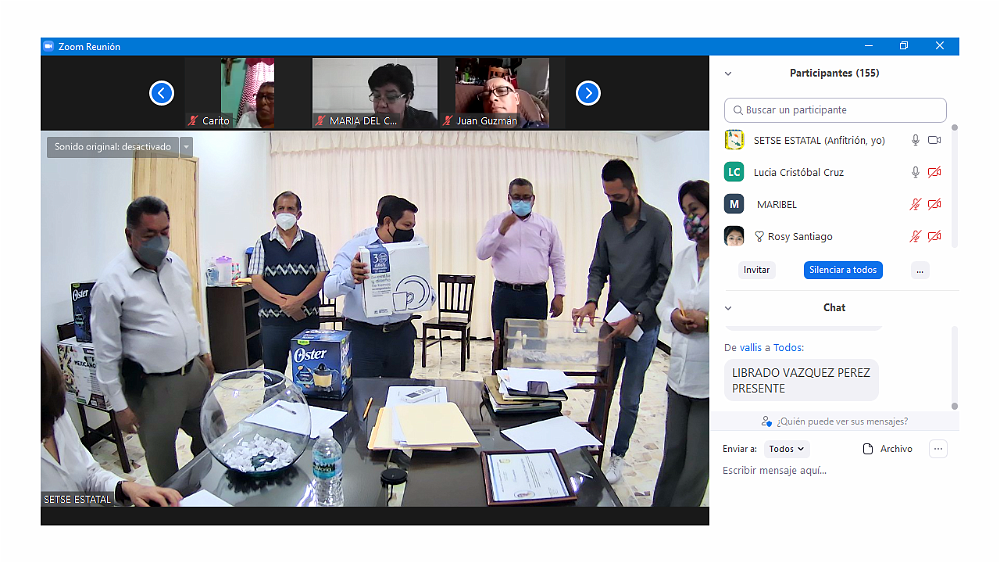
Task: Toggle SETSE ESTATAL microphone icon
Action: 915,141
